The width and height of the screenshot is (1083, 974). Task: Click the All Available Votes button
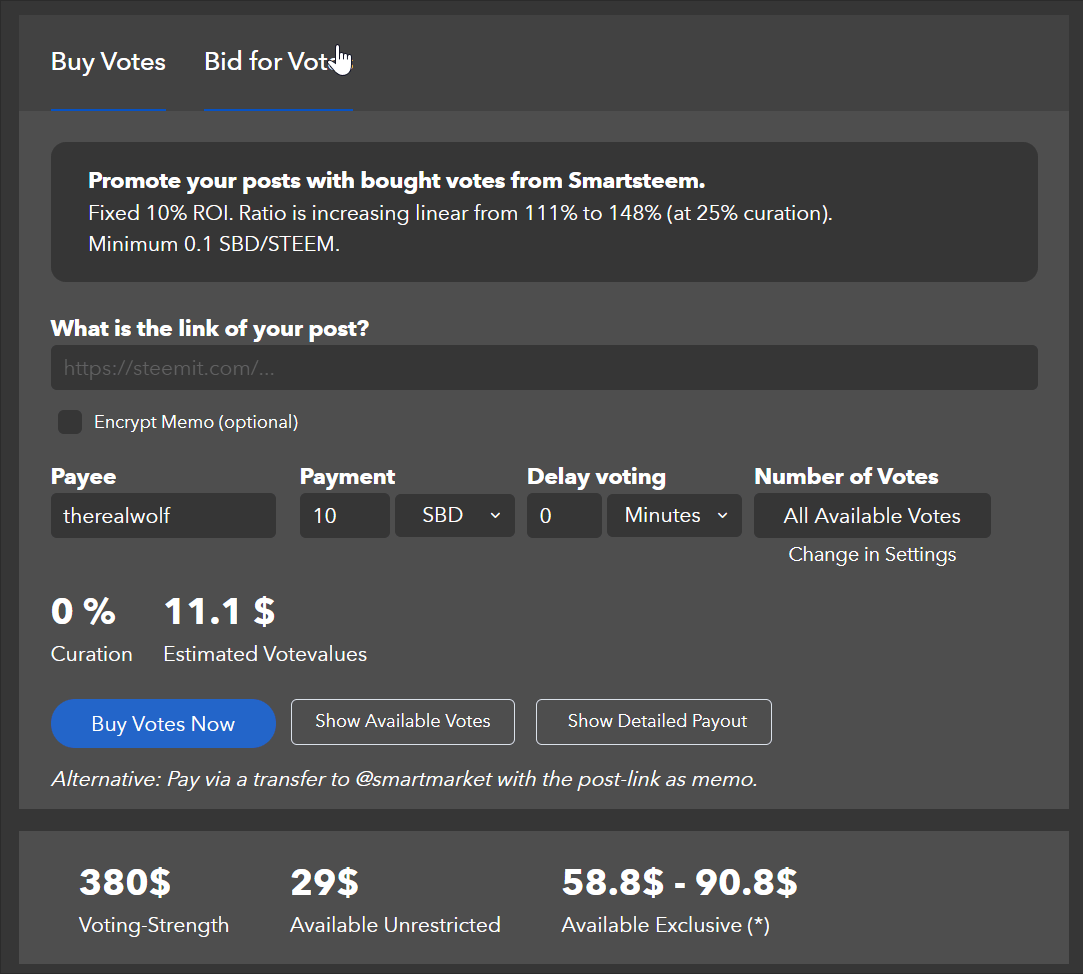click(x=872, y=516)
